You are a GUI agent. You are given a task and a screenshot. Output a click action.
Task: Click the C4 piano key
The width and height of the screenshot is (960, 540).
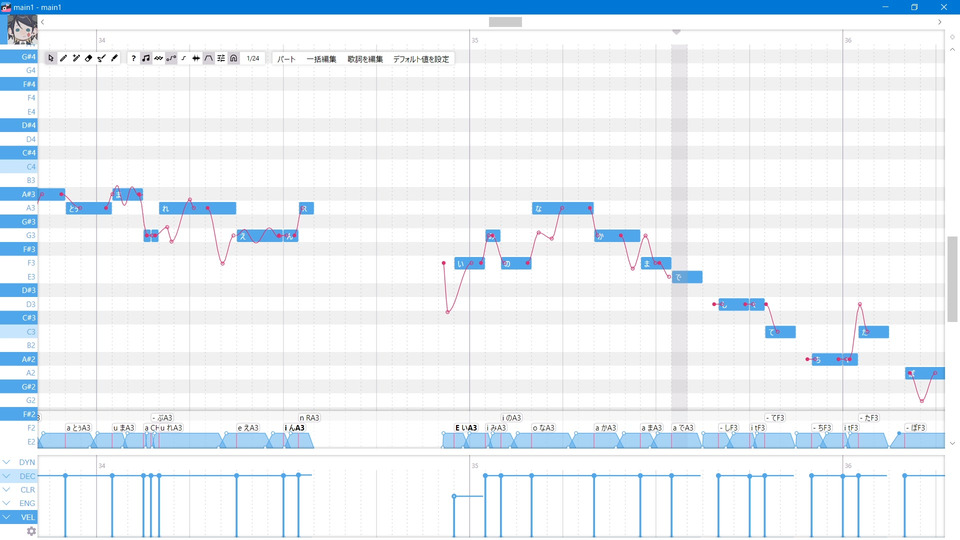coord(18,167)
